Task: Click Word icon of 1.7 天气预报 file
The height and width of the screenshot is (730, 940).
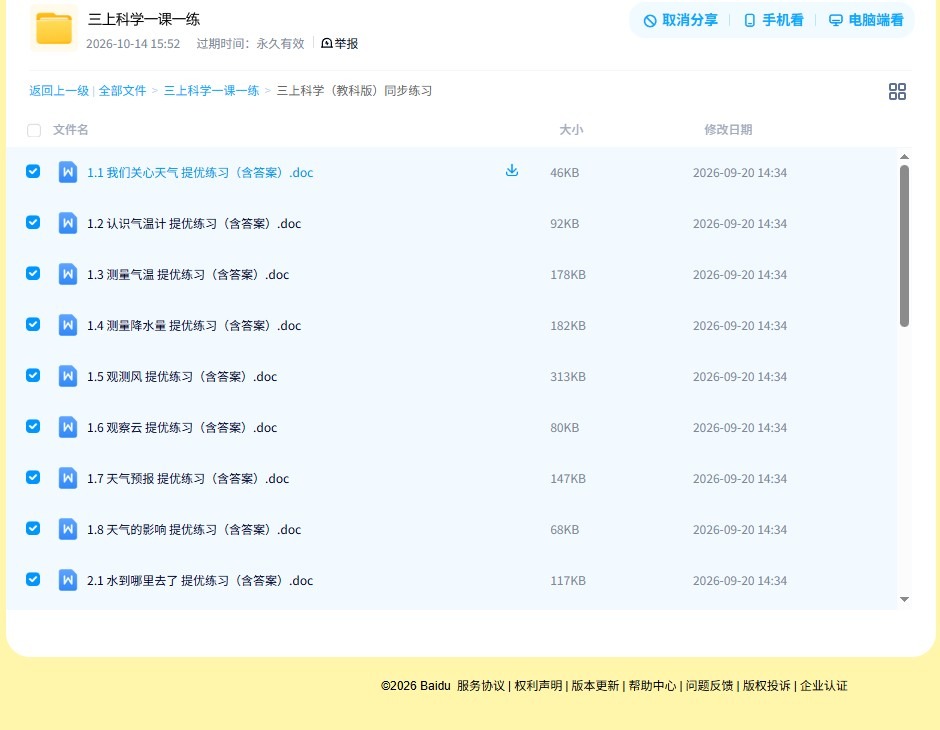Action: pyautogui.click(x=68, y=478)
